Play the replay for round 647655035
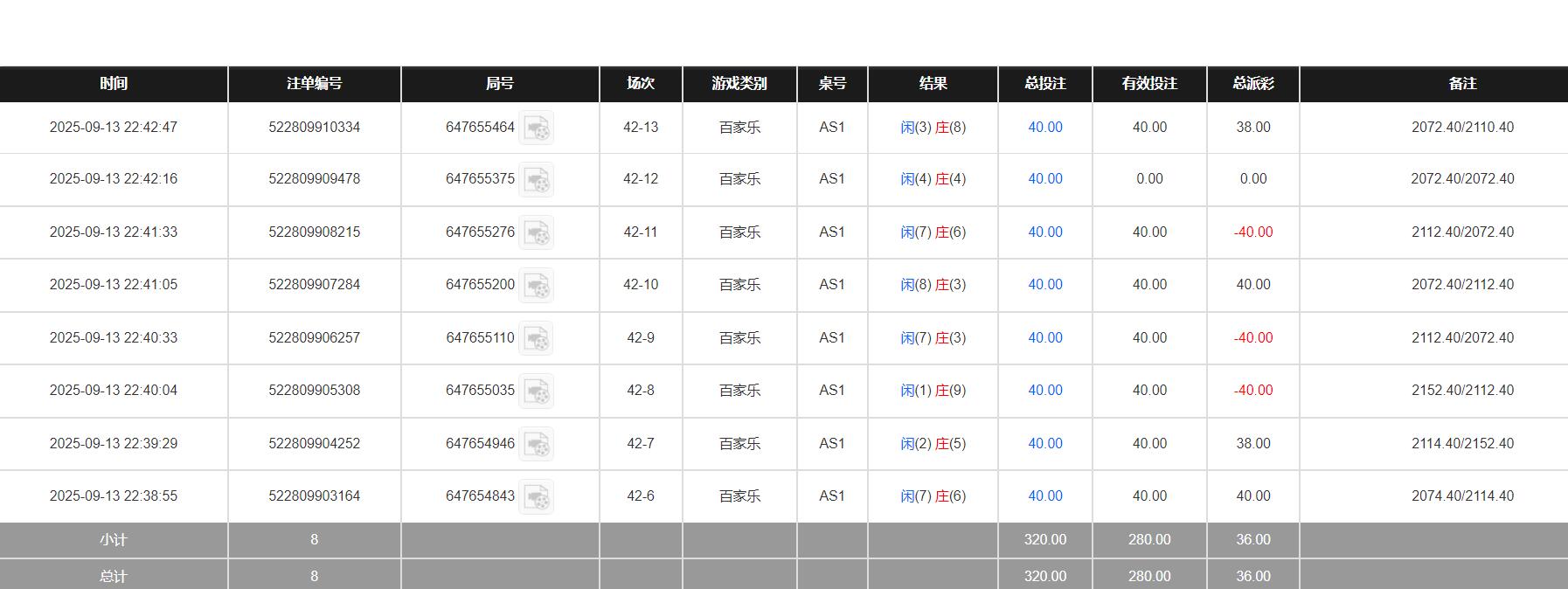 [x=536, y=391]
